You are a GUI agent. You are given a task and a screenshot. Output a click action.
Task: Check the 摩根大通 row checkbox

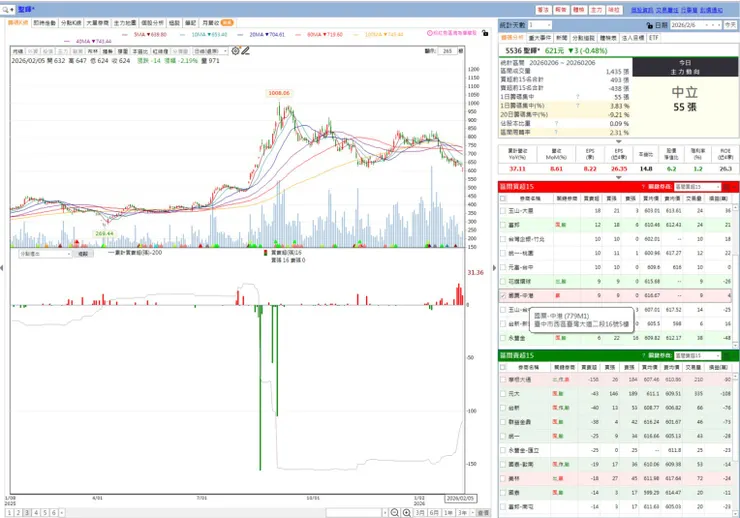[x=503, y=379]
